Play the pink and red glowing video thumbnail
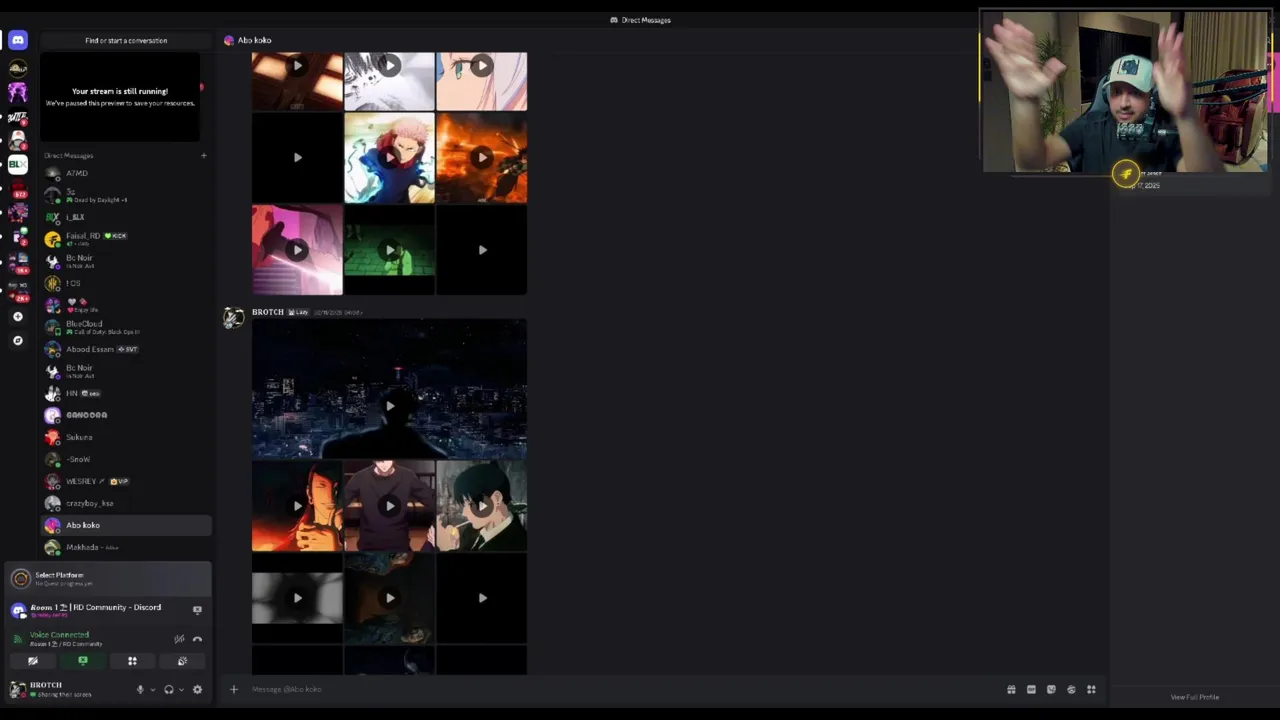The width and height of the screenshot is (1280, 720). tap(297, 250)
